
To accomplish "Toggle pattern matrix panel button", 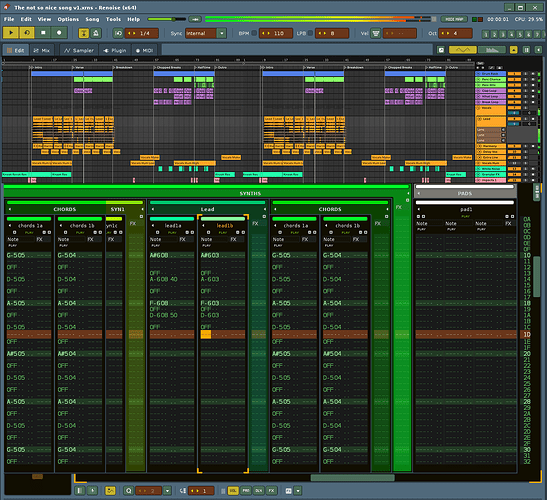I will click(526, 50).
